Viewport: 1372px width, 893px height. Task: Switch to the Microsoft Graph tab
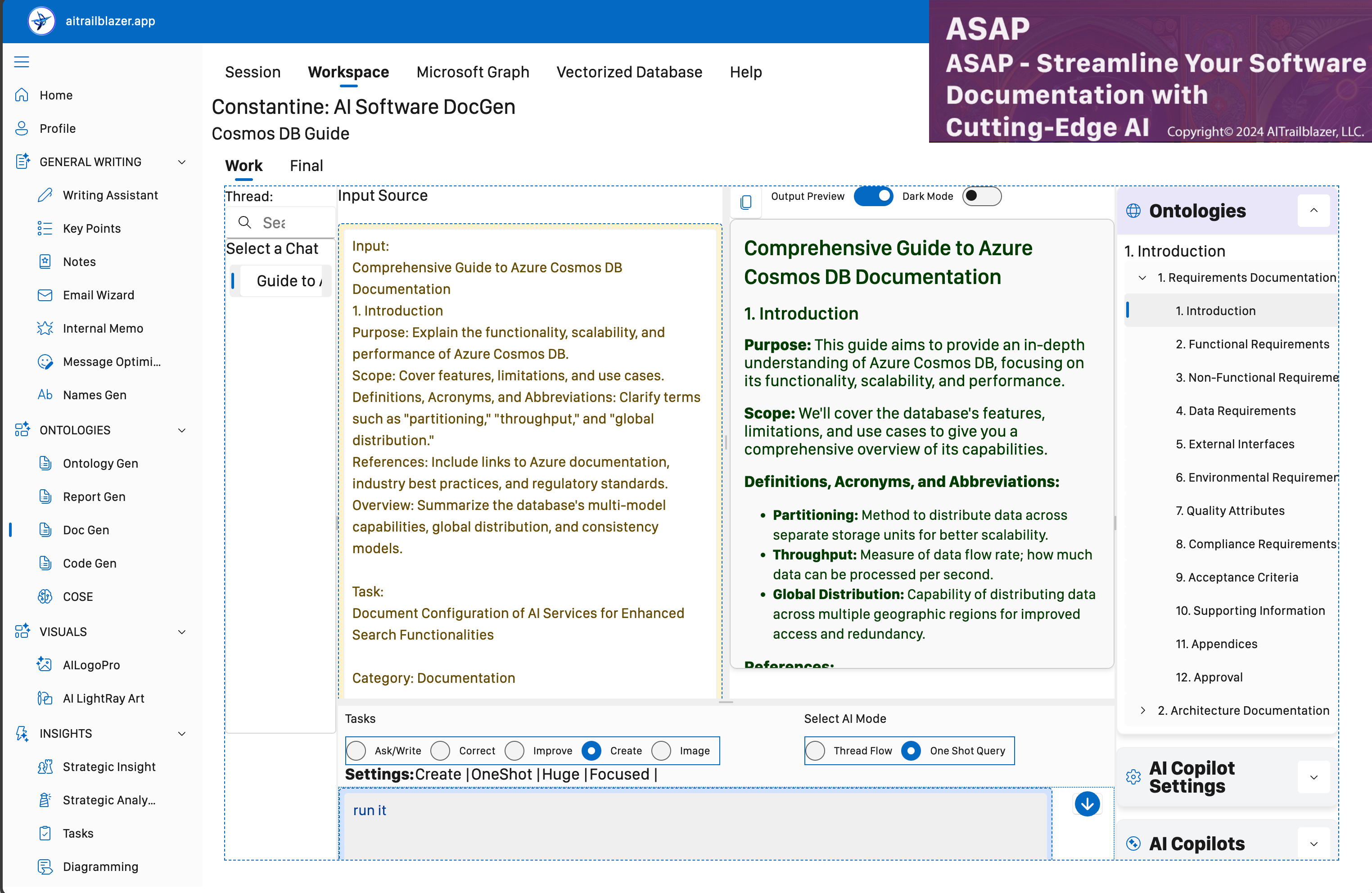tap(472, 72)
